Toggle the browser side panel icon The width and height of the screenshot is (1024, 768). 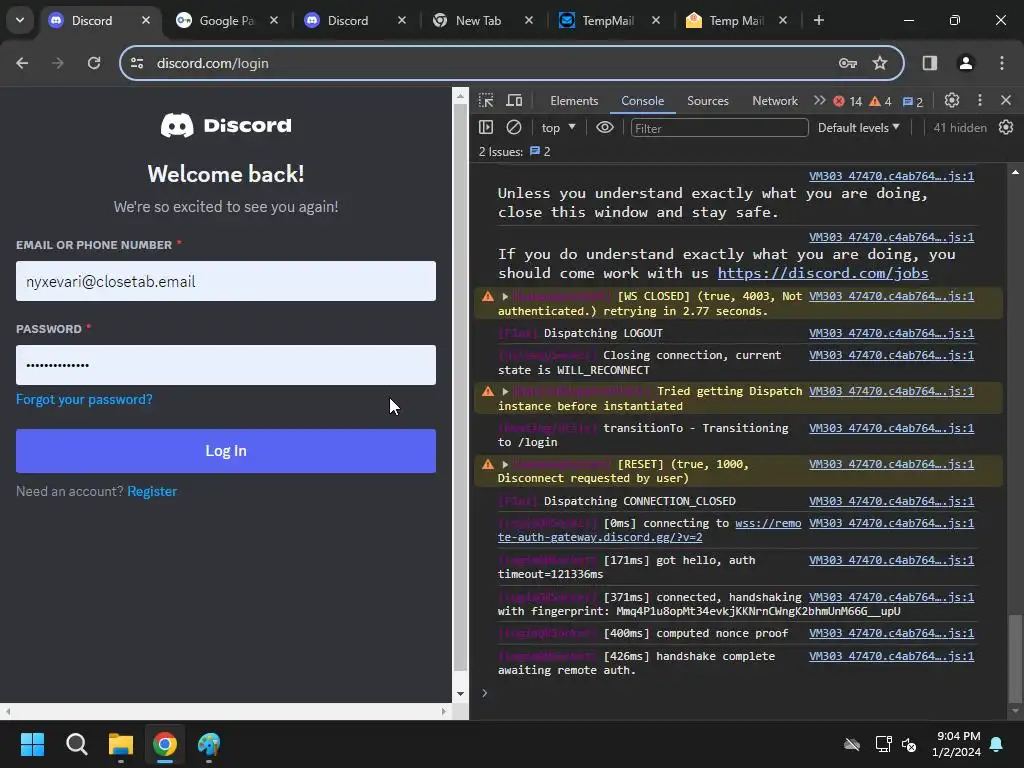click(x=929, y=63)
